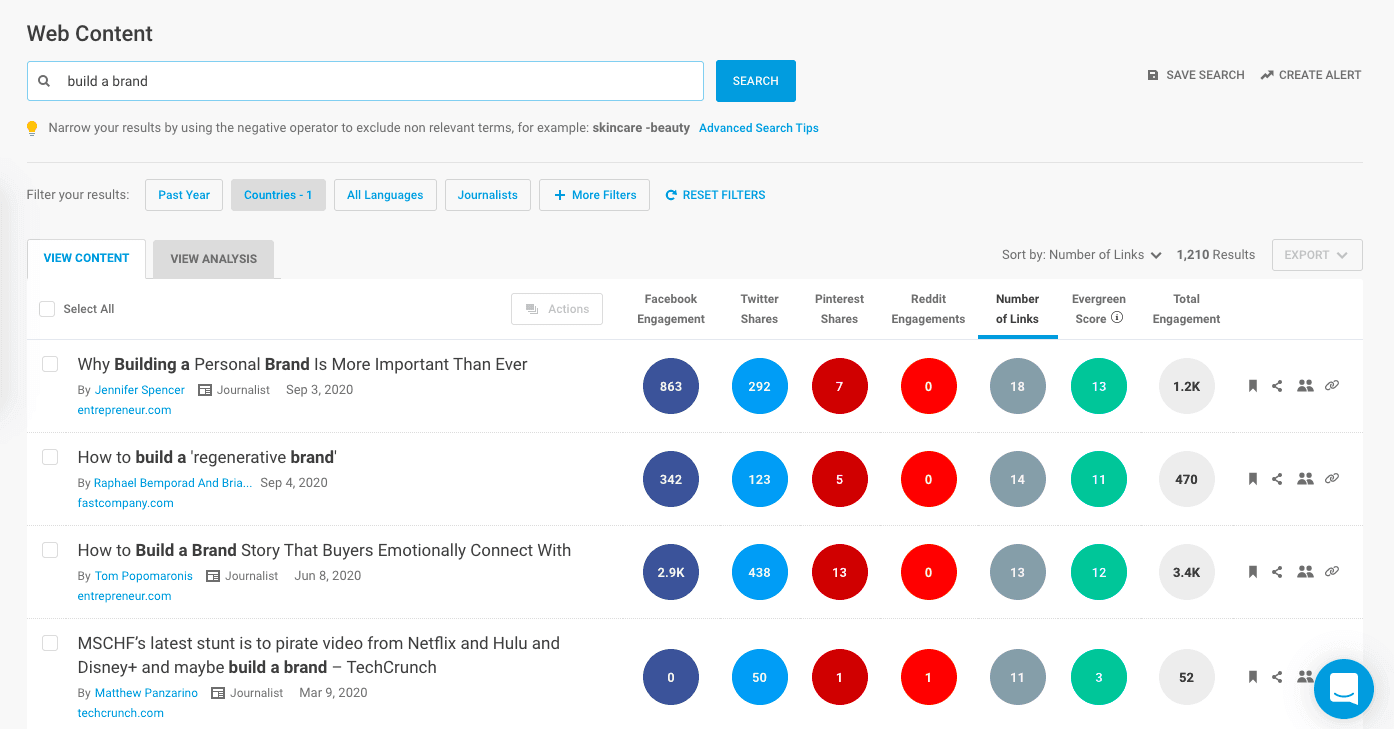
Task: Open the fastcompany.com domain link
Action: coord(125,503)
